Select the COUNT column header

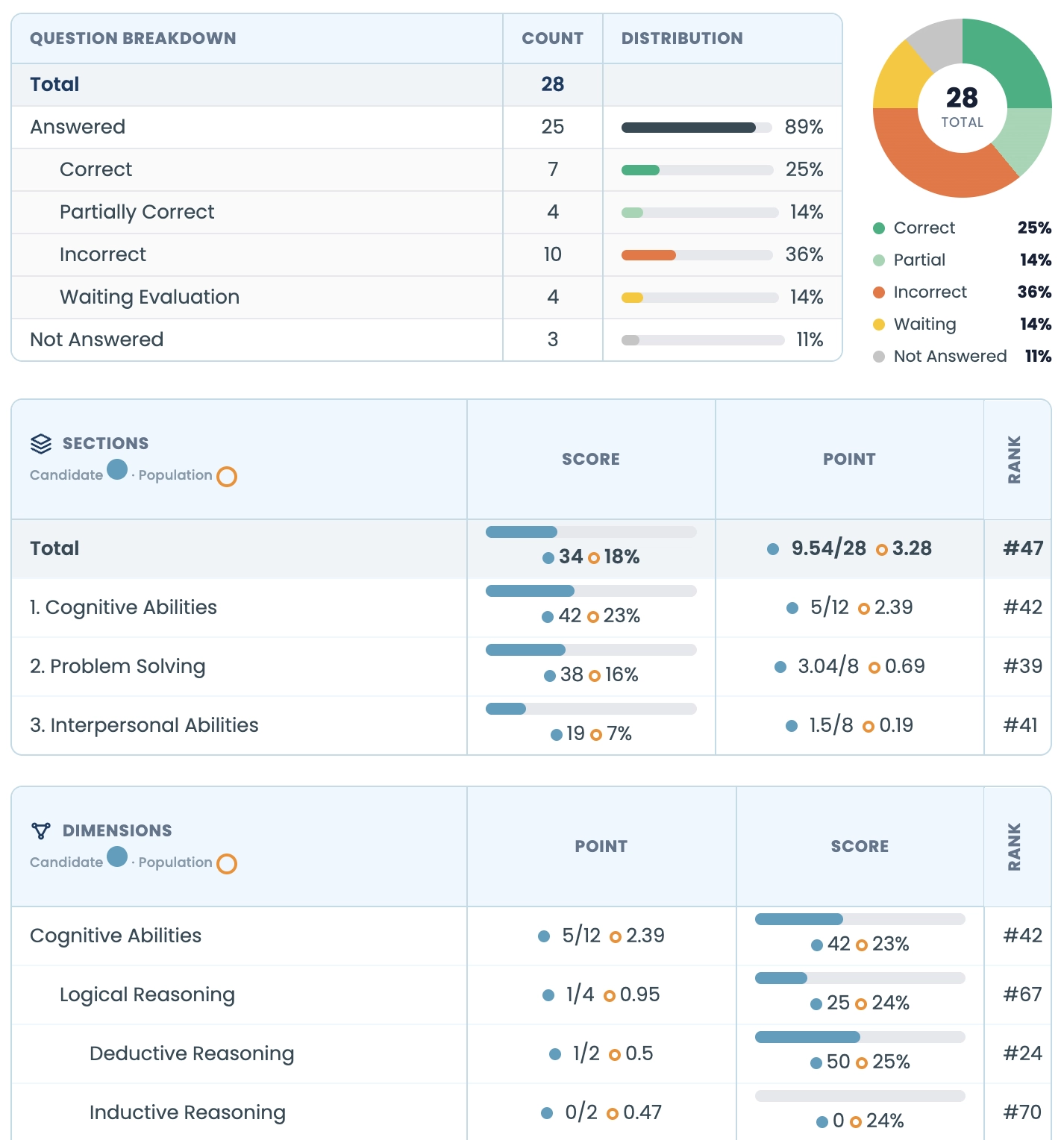(x=553, y=39)
